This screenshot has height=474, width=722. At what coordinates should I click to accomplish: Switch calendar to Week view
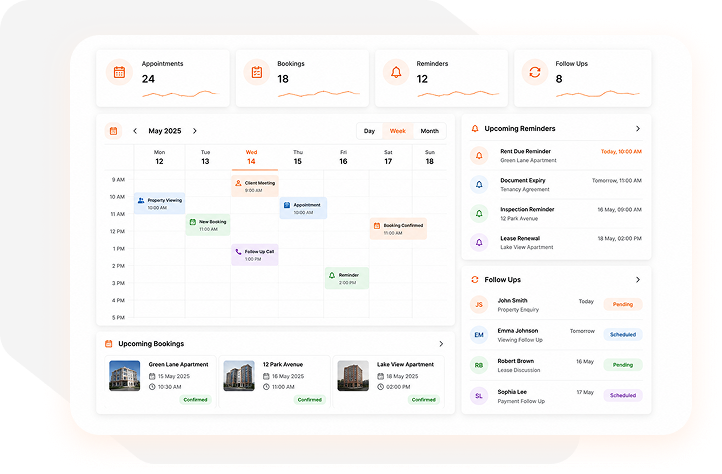click(398, 131)
